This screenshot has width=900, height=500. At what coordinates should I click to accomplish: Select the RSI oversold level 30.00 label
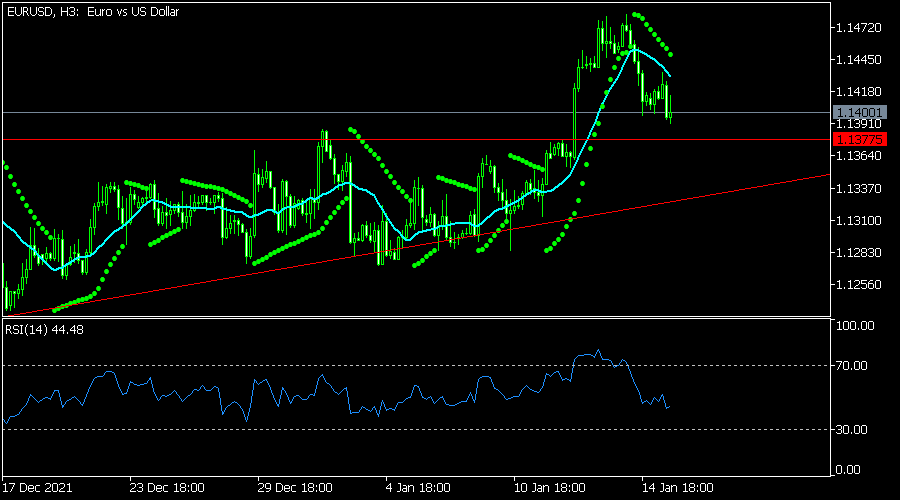852,429
